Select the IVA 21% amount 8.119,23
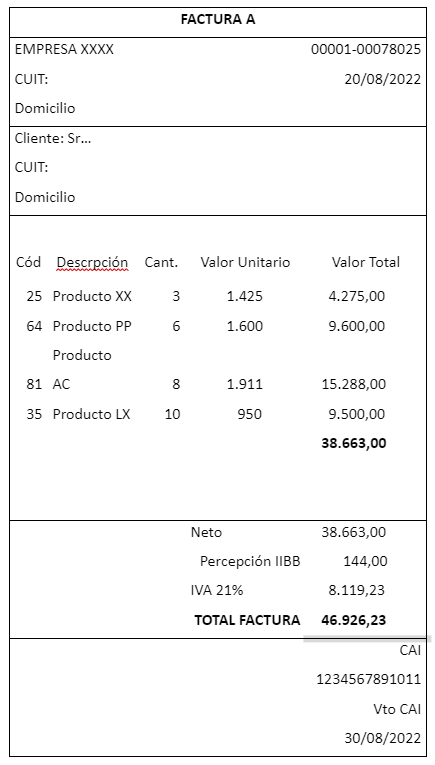The height and width of the screenshot is (765, 435). [x=356, y=591]
